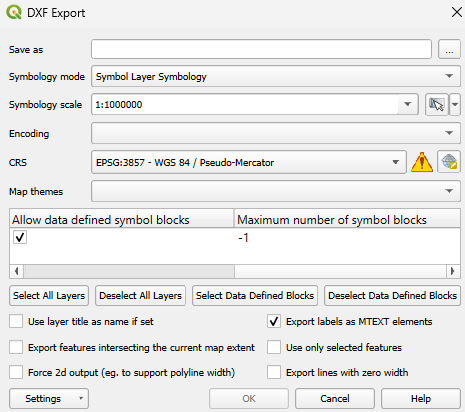This screenshot has height=412, width=465.
Task: Click the Select All Layers button
Action: (x=49, y=295)
